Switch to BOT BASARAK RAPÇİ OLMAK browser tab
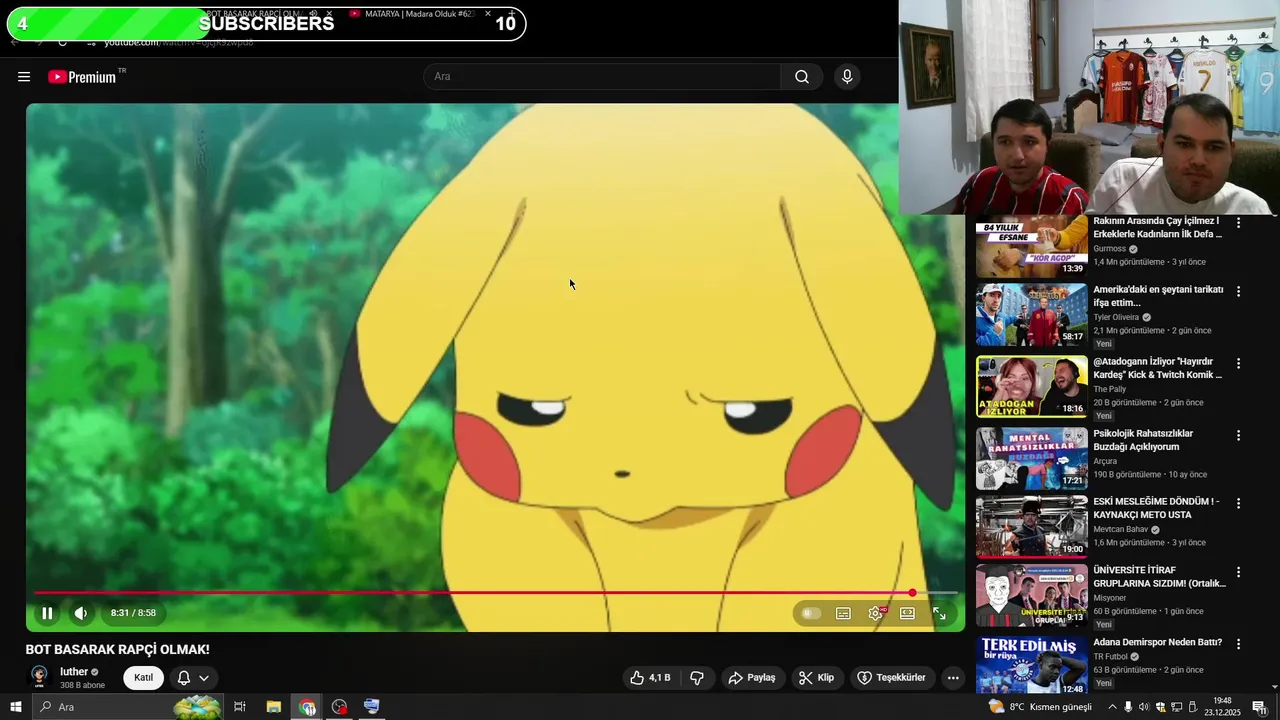1280x720 pixels. 255,14
